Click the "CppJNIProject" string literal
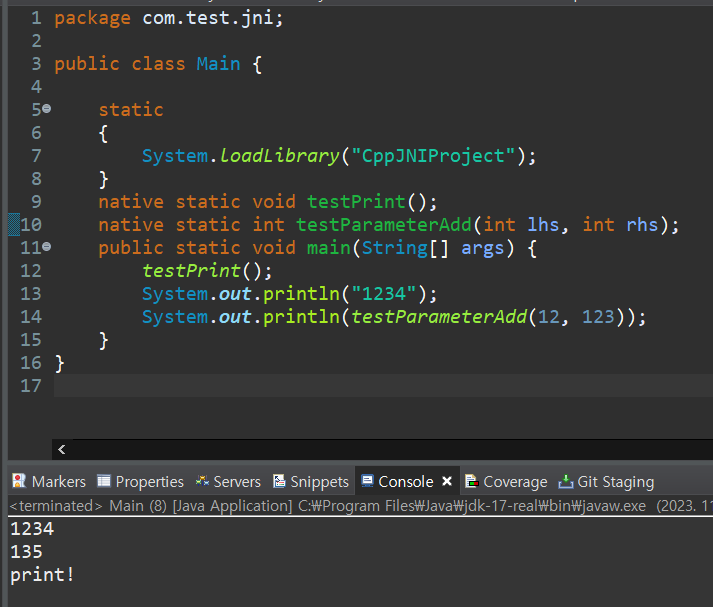This screenshot has height=607, width=713. click(x=432, y=156)
